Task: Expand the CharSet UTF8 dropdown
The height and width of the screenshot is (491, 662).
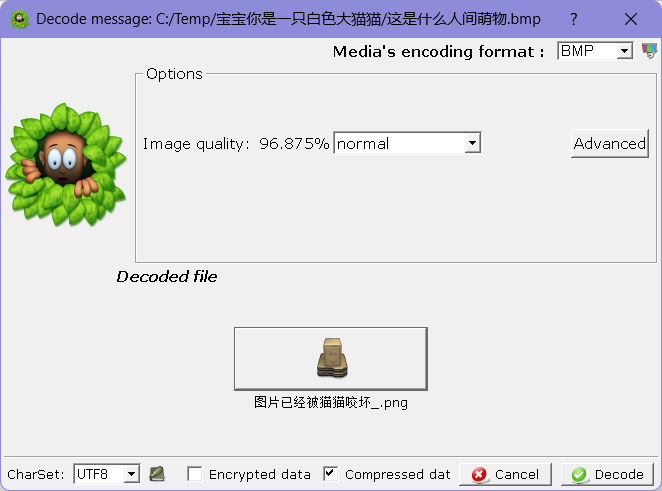Action: (106, 474)
